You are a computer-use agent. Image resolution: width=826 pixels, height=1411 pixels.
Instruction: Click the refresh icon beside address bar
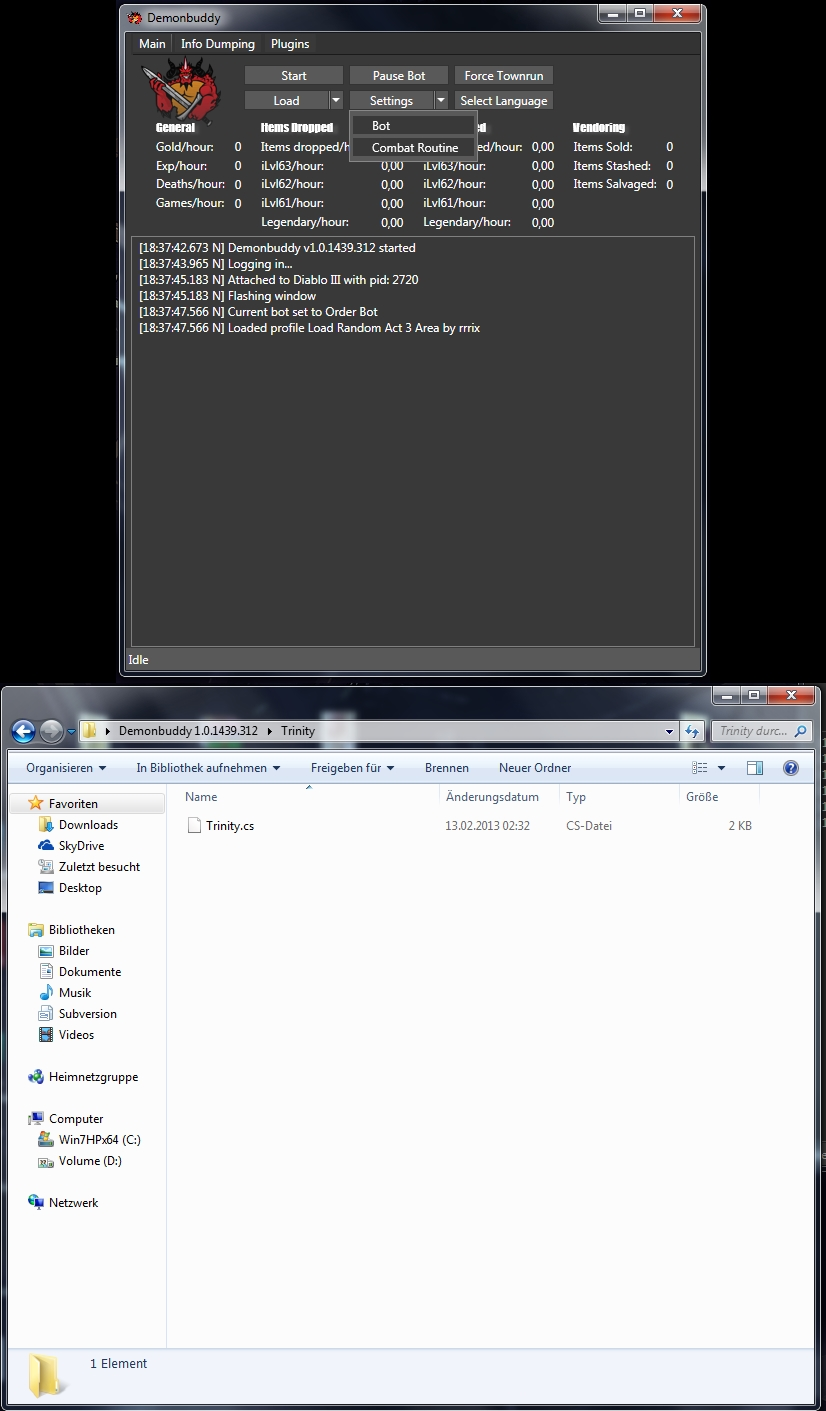(693, 731)
